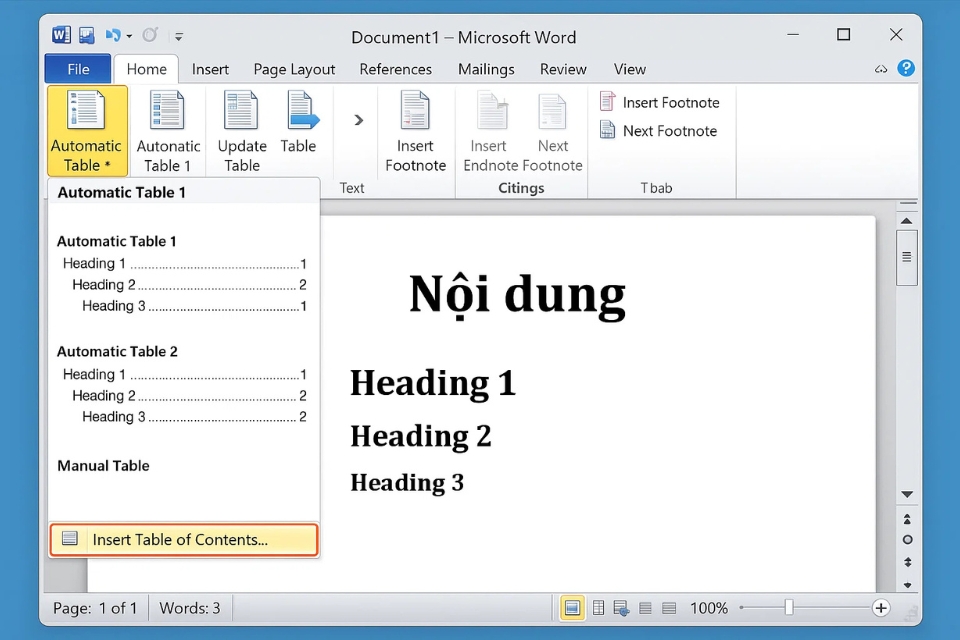Viewport: 960px width, 640px height.
Task: Enable Web Layout view mode
Action: pyautogui.click(x=621, y=607)
